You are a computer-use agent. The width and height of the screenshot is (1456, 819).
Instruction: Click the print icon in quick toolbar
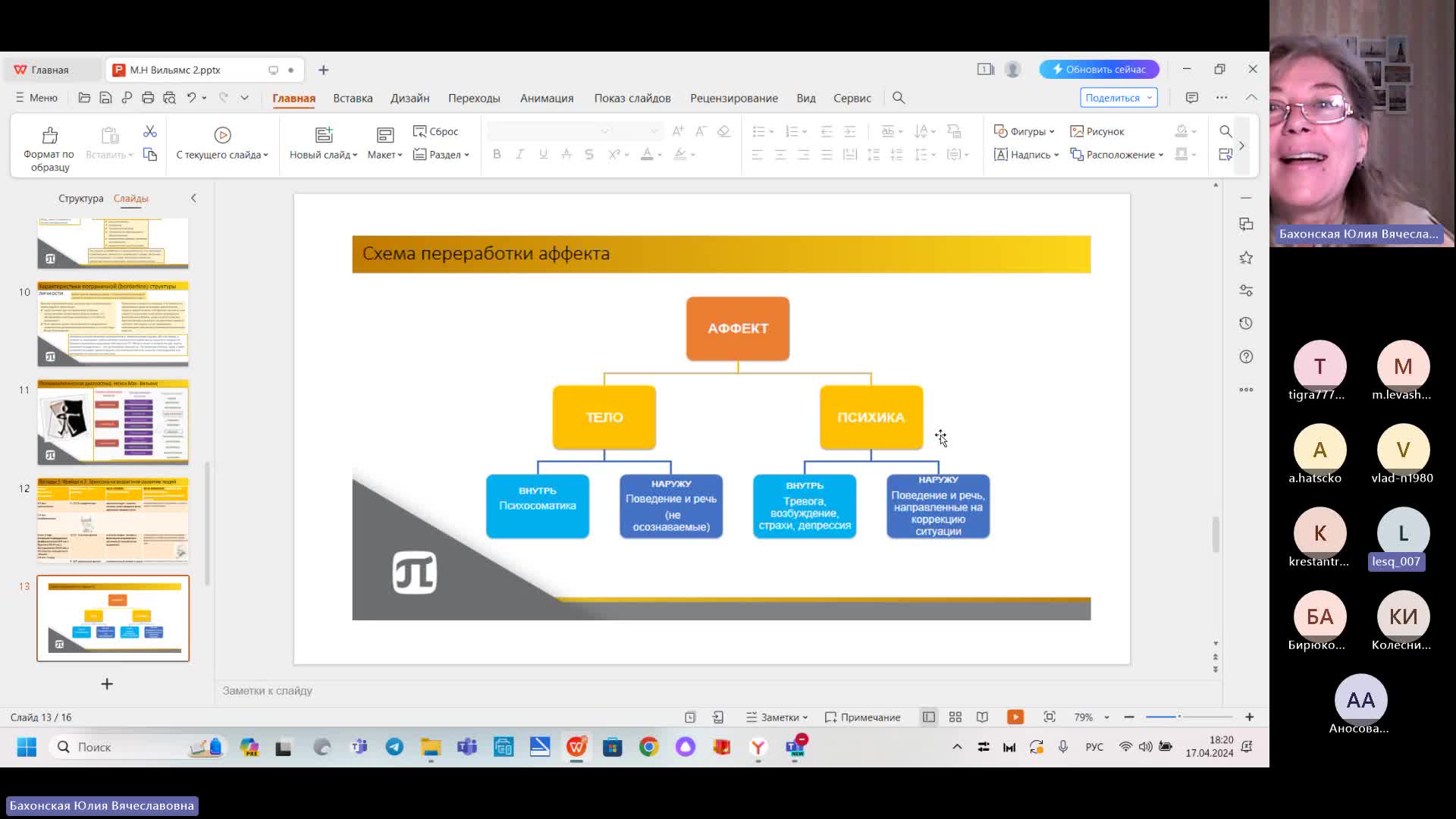point(148,98)
